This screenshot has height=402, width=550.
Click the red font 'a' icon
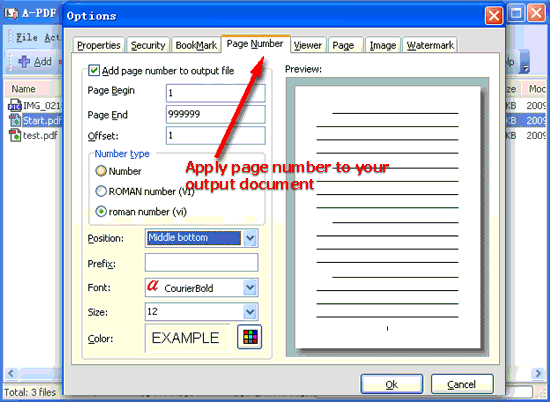(153, 285)
